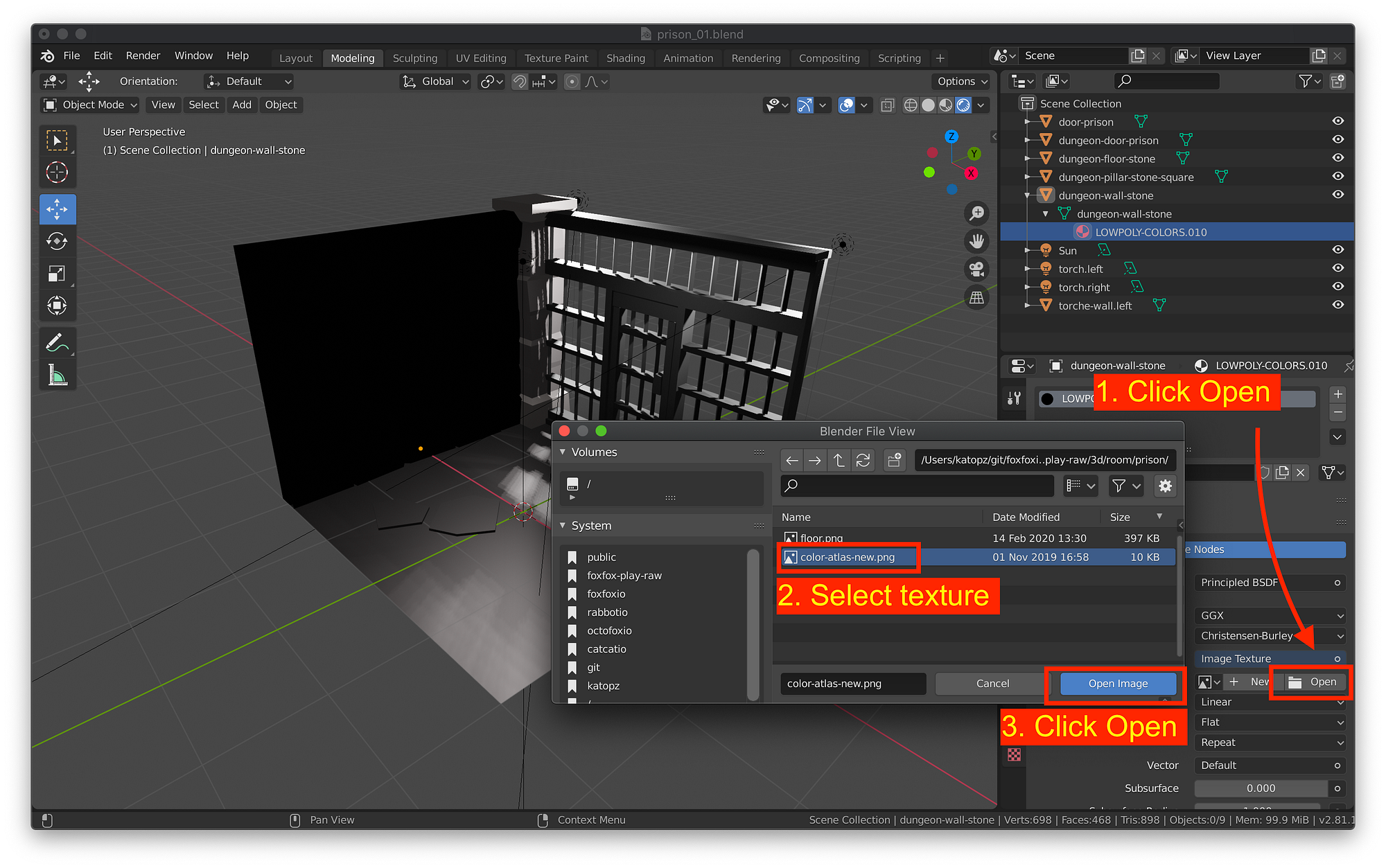Viewport: 1386px width, 868px height.
Task: Toggle visibility of dungeon-floor-stone
Action: pos(1337,158)
